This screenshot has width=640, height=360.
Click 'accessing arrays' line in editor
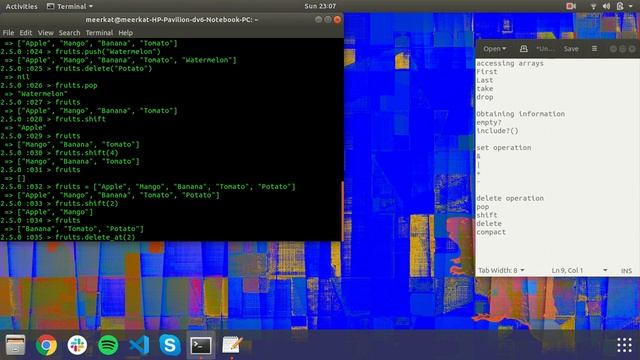510,63
